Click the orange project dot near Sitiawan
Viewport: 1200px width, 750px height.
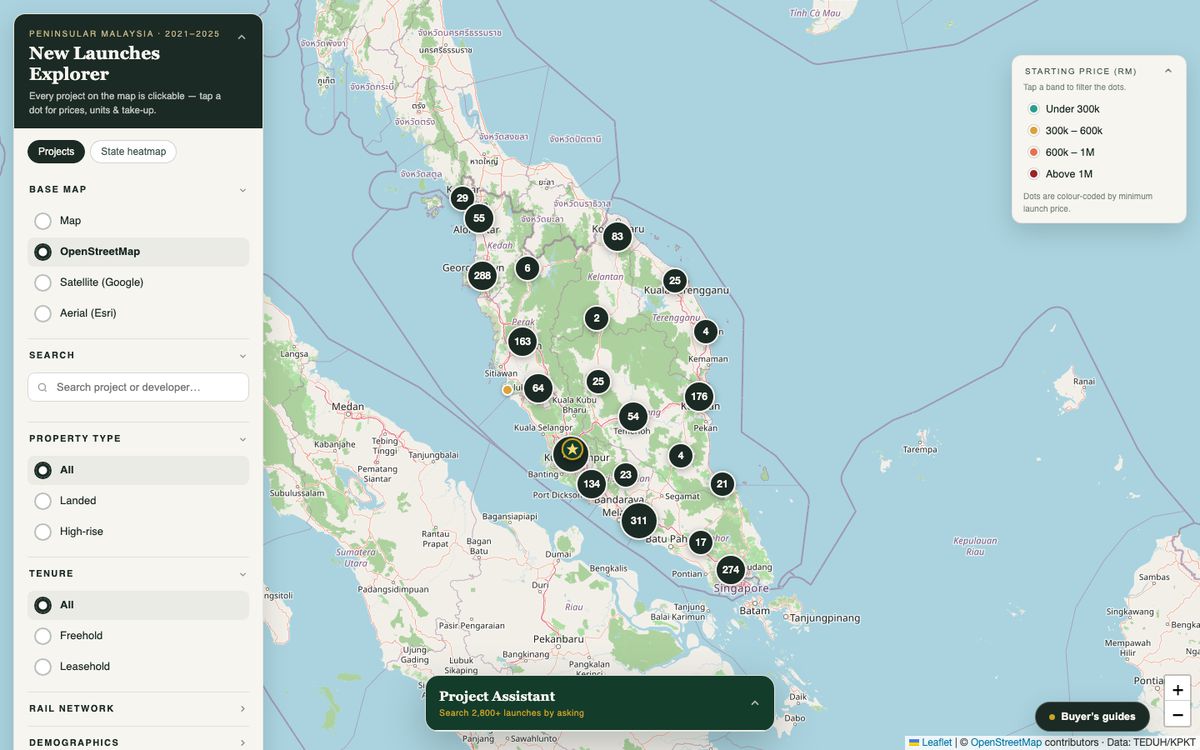(507, 390)
